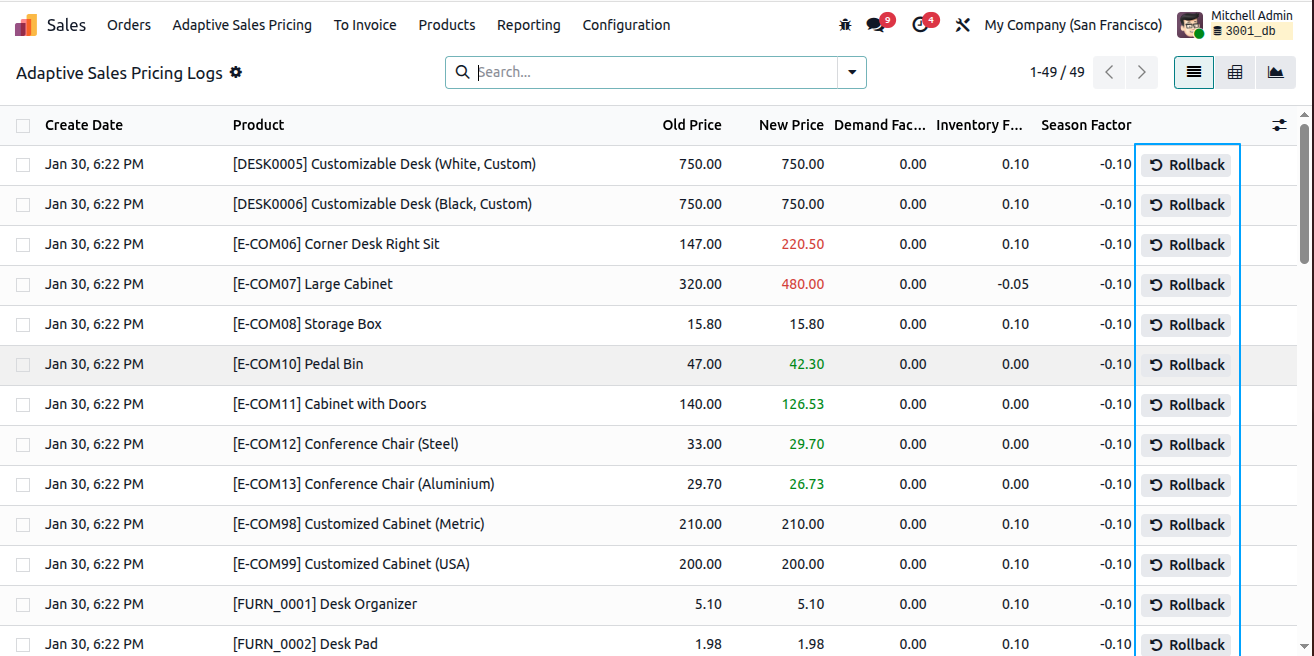Image resolution: width=1314 pixels, height=656 pixels.
Task: Rollback the Storage Box price change
Action: tap(1186, 325)
